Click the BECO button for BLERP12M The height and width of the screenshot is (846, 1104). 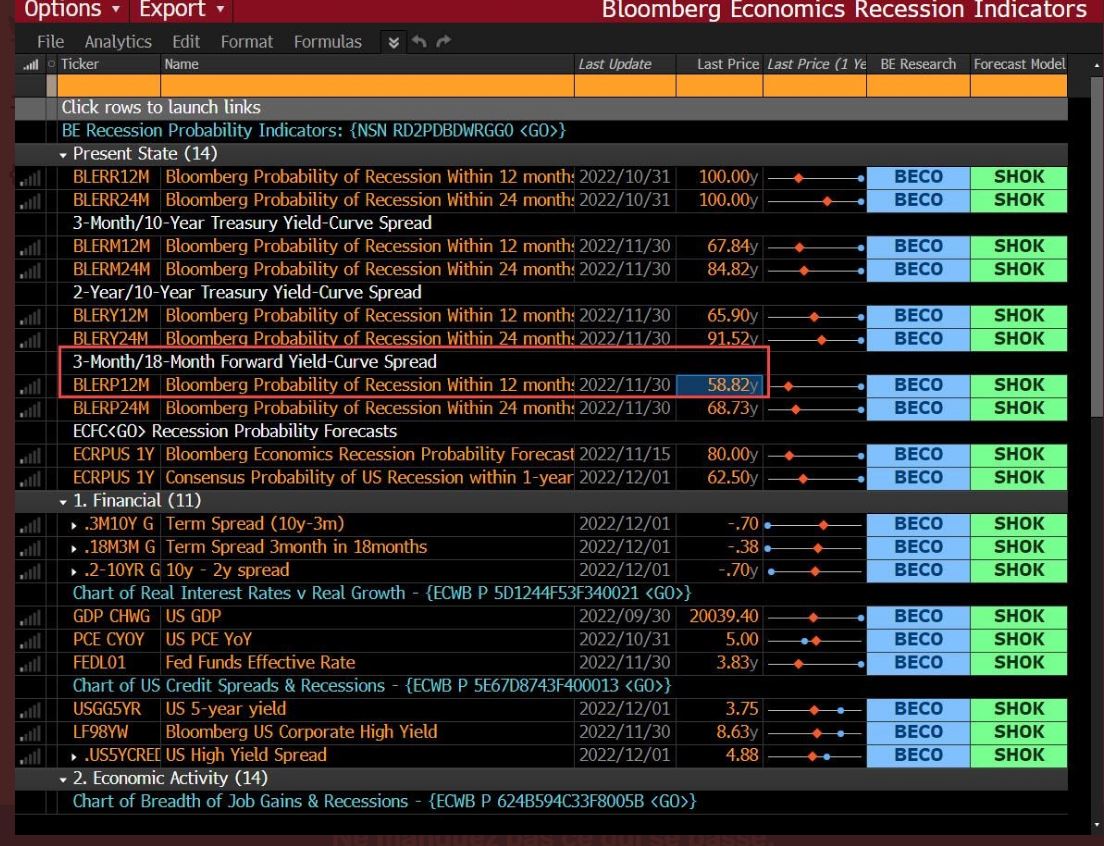[918, 386]
